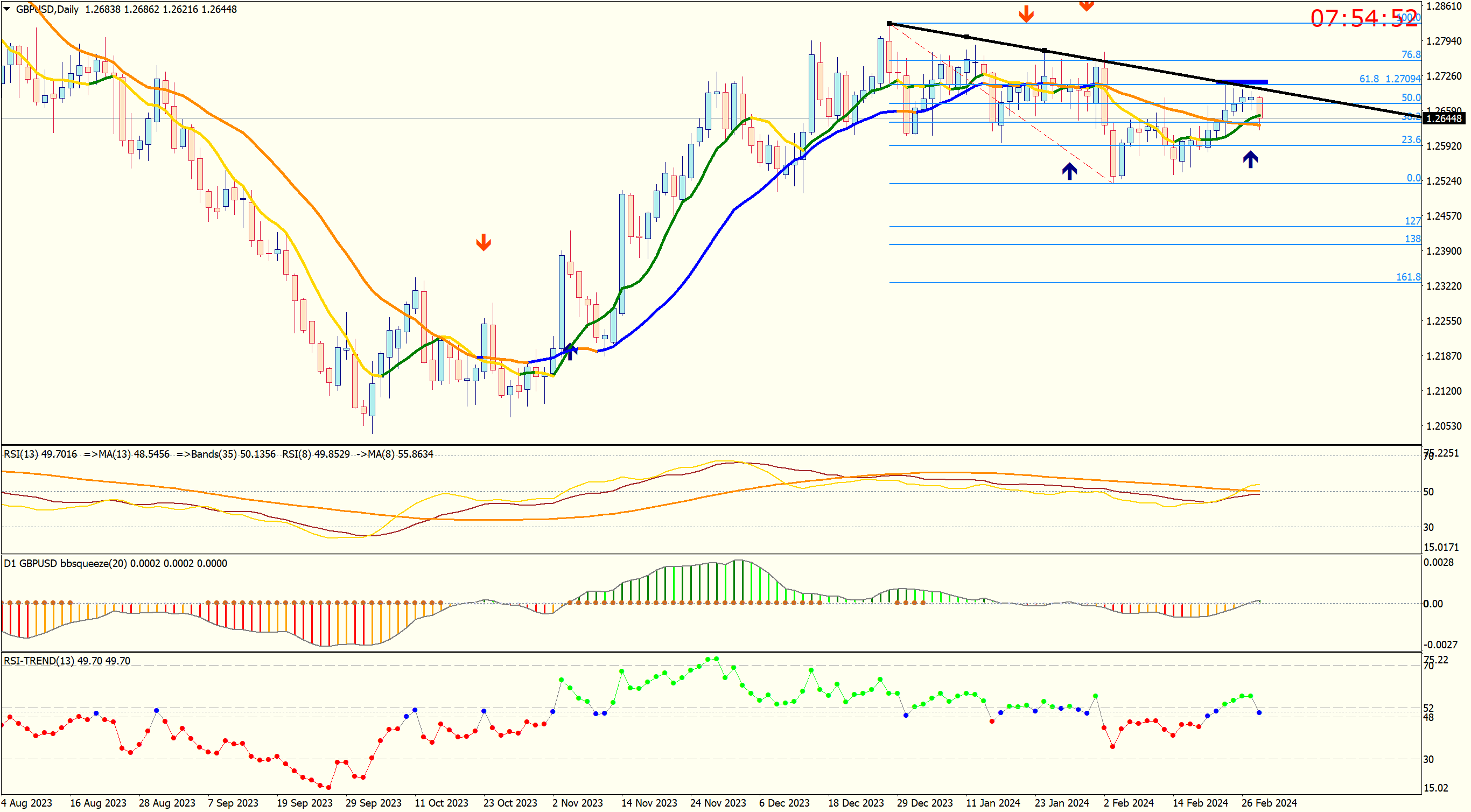Screen dimensions: 1471x812
Task: Click the dark blue up arrow below late January candles
Action: pyautogui.click(x=1069, y=171)
